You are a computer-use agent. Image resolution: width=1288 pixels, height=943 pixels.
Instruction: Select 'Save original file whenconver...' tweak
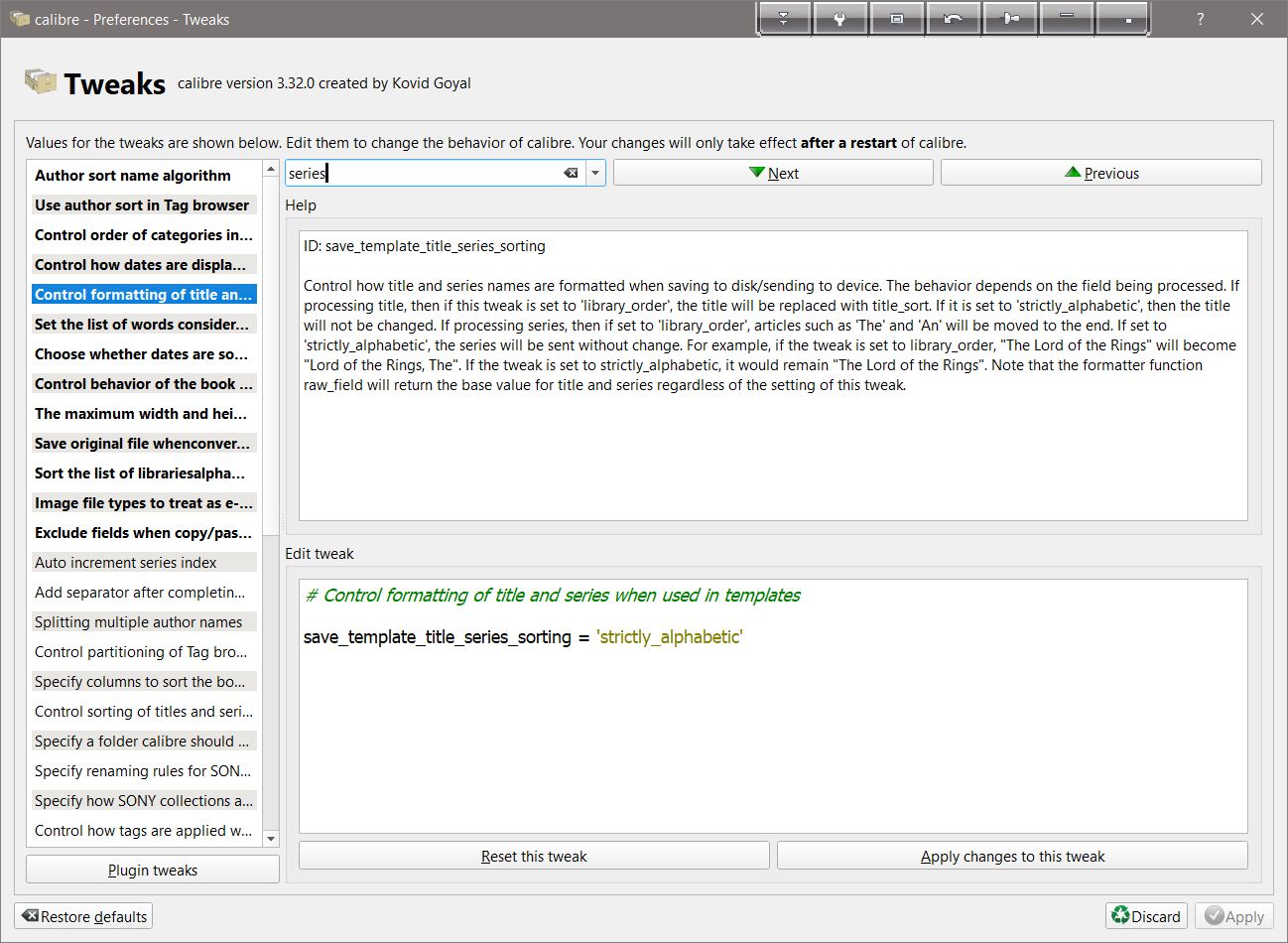145,444
